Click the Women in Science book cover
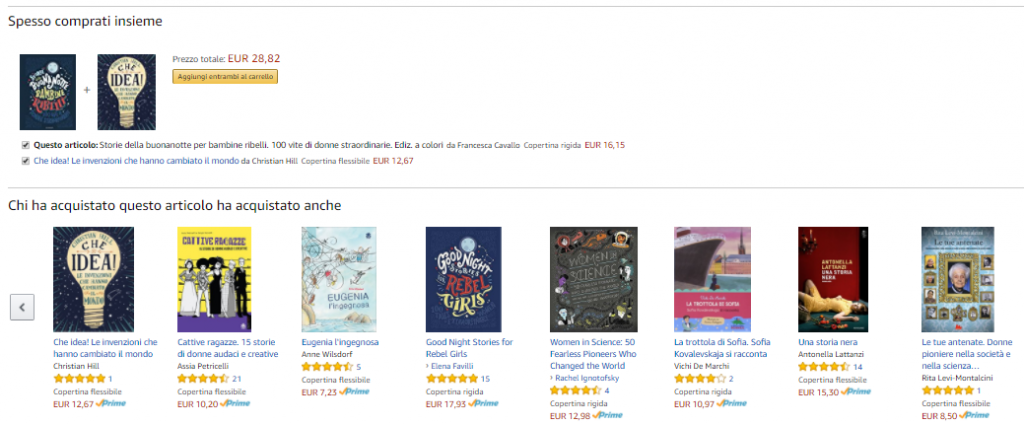This screenshot has height=425, width=1024. [x=594, y=279]
